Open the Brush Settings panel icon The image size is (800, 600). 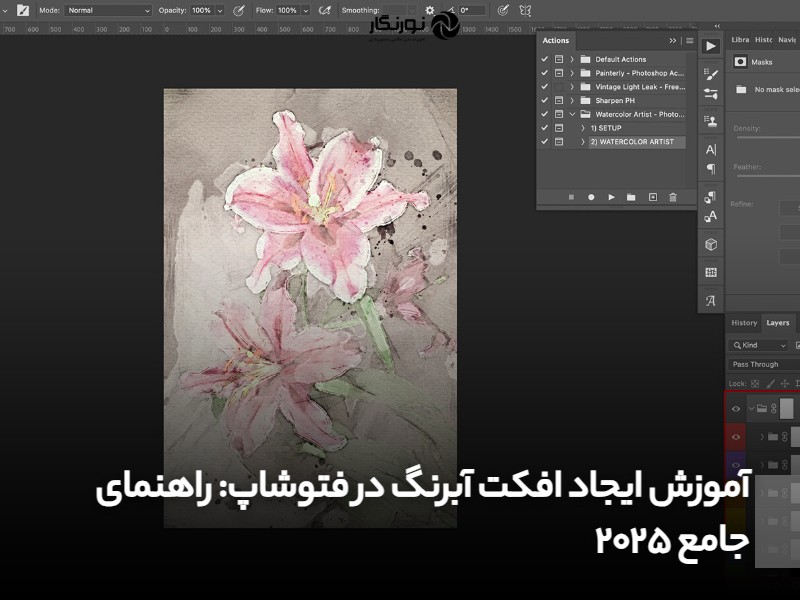[711, 73]
